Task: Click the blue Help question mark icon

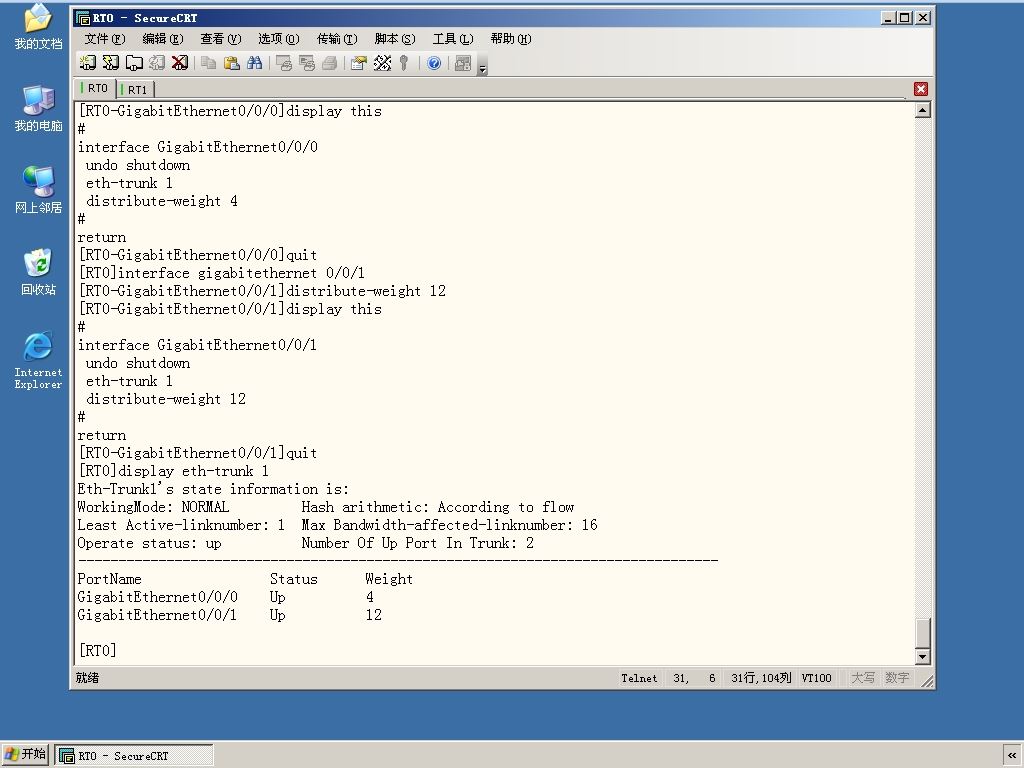Action: 434,63
